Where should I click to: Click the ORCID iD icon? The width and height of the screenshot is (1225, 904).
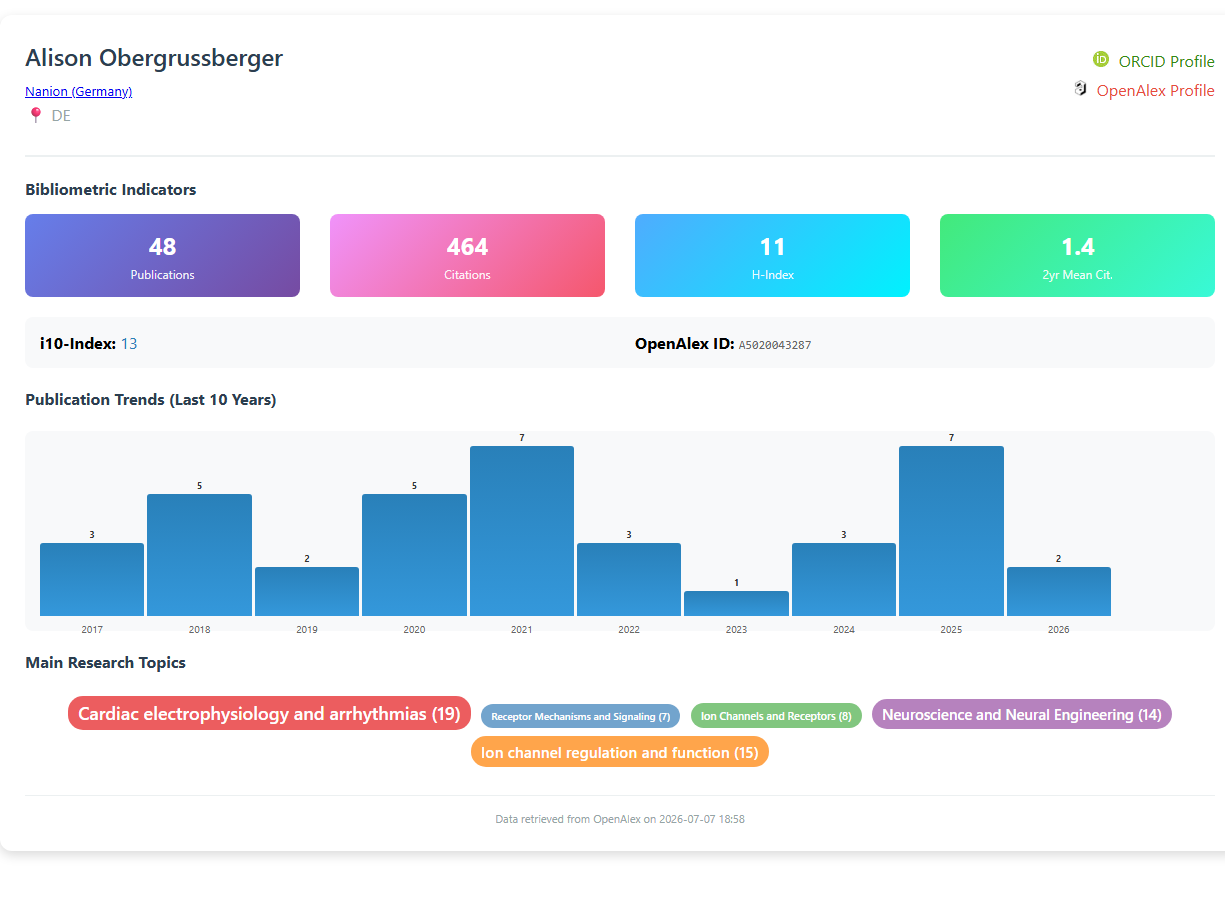point(1101,60)
